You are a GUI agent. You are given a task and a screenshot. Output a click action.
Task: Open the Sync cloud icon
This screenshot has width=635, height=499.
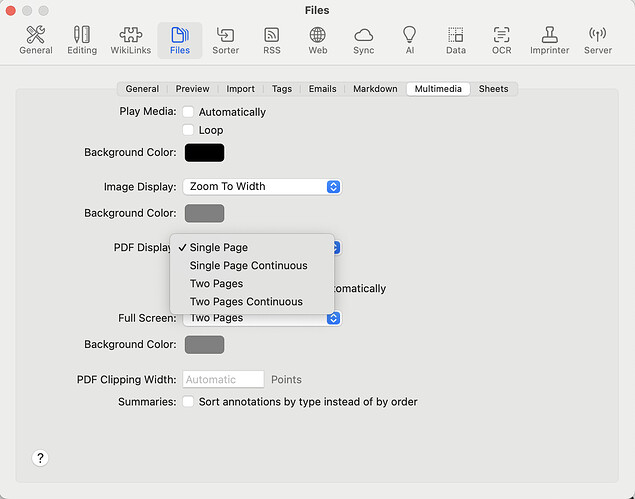click(364, 40)
